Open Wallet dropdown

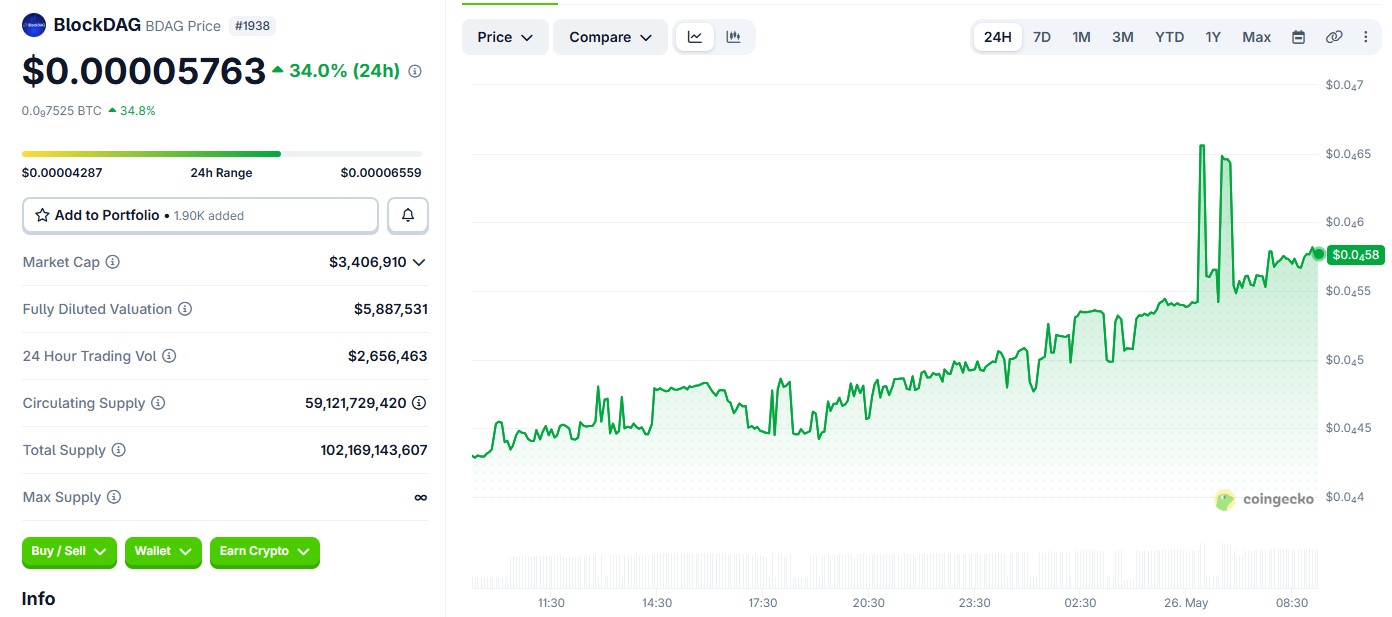[x=163, y=552]
